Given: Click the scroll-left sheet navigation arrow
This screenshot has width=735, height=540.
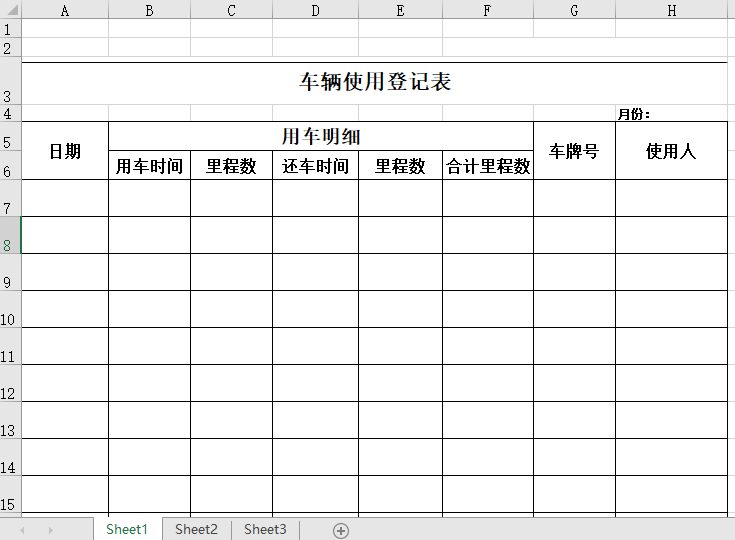Looking at the screenshot, I should (23, 530).
